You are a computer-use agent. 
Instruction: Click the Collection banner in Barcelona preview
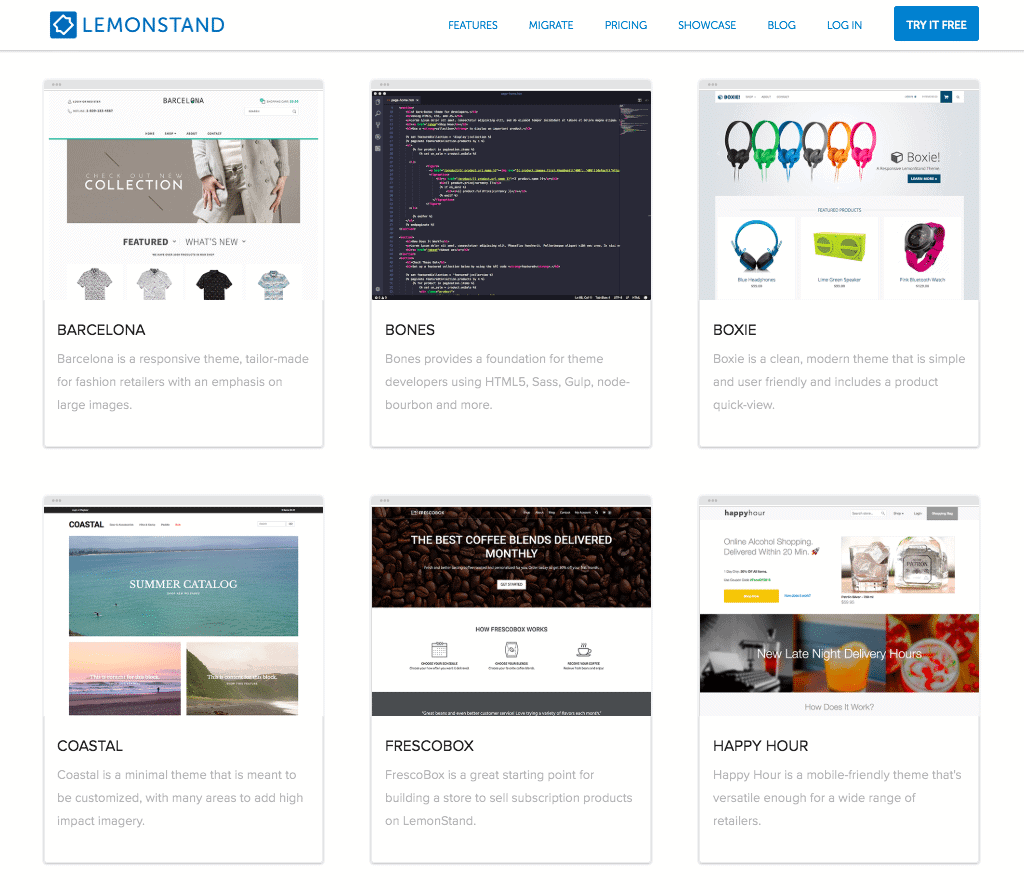tap(184, 181)
